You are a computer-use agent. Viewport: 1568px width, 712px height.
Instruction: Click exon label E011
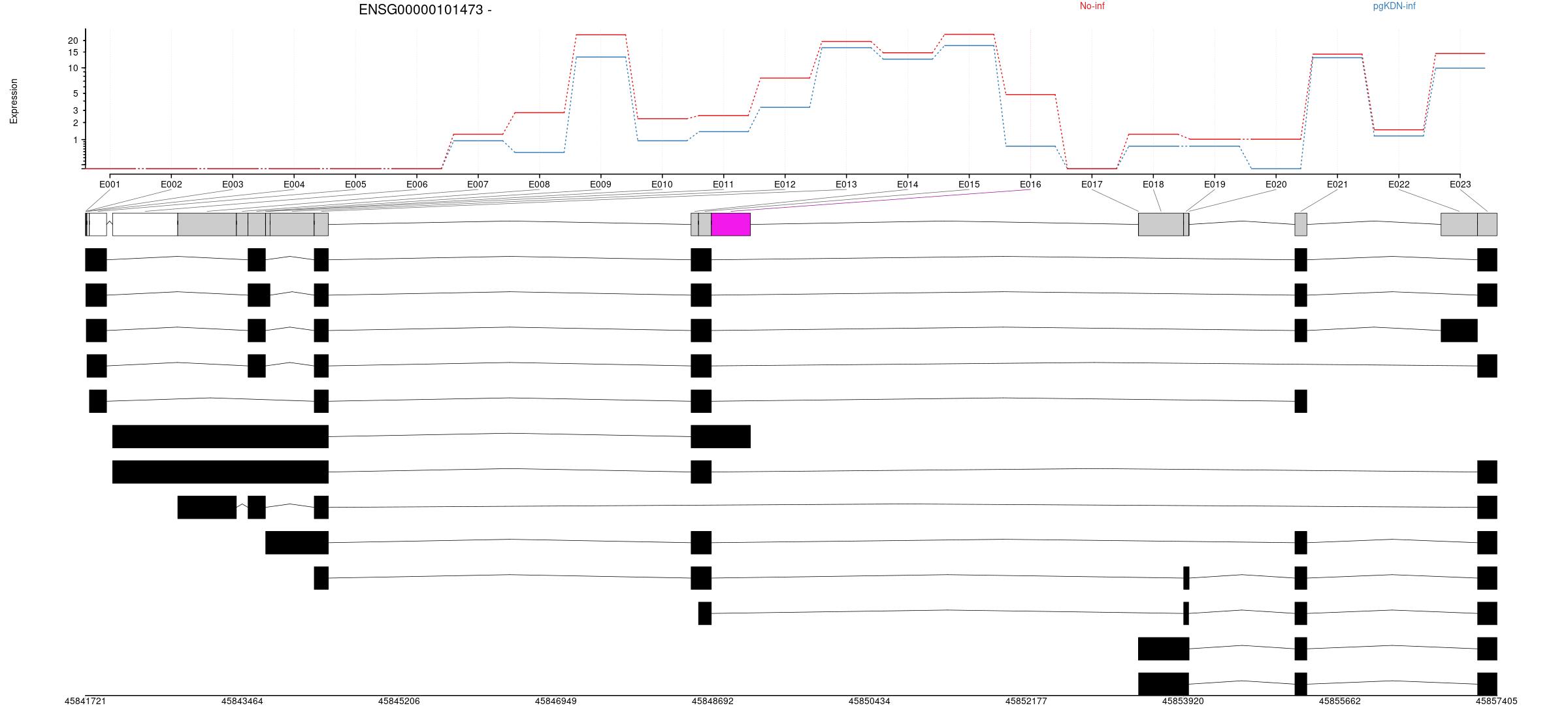coord(723,184)
